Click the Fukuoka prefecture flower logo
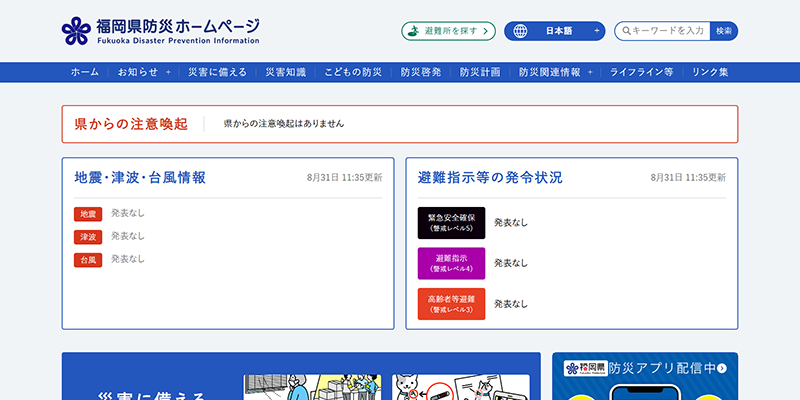The width and height of the screenshot is (800, 400). click(x=76, y=31)
